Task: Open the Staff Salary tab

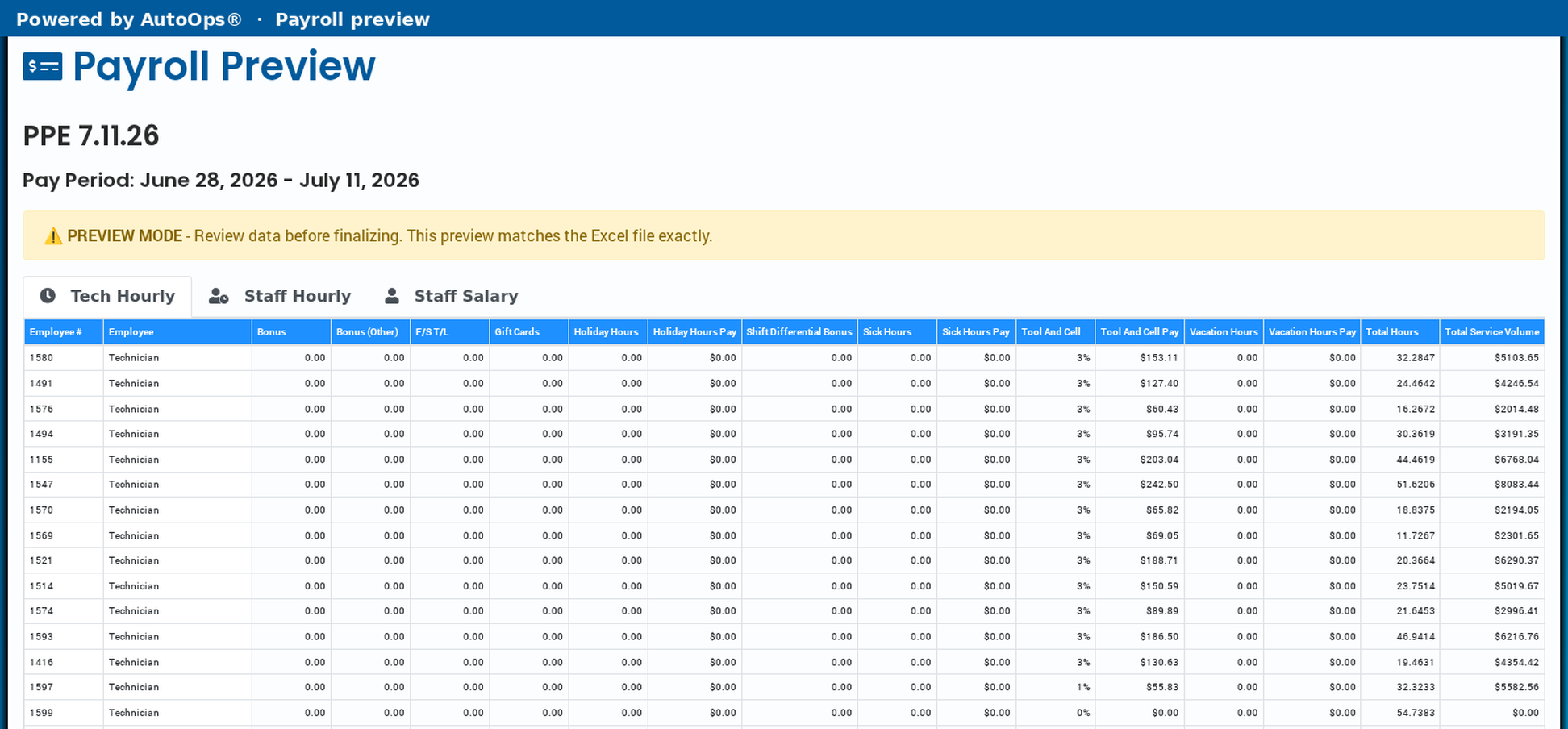Action: (x=452, y=296)
